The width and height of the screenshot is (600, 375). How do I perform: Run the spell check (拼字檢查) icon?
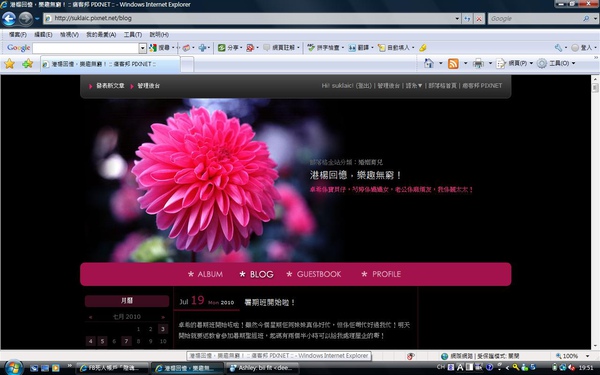coord(311,48)
